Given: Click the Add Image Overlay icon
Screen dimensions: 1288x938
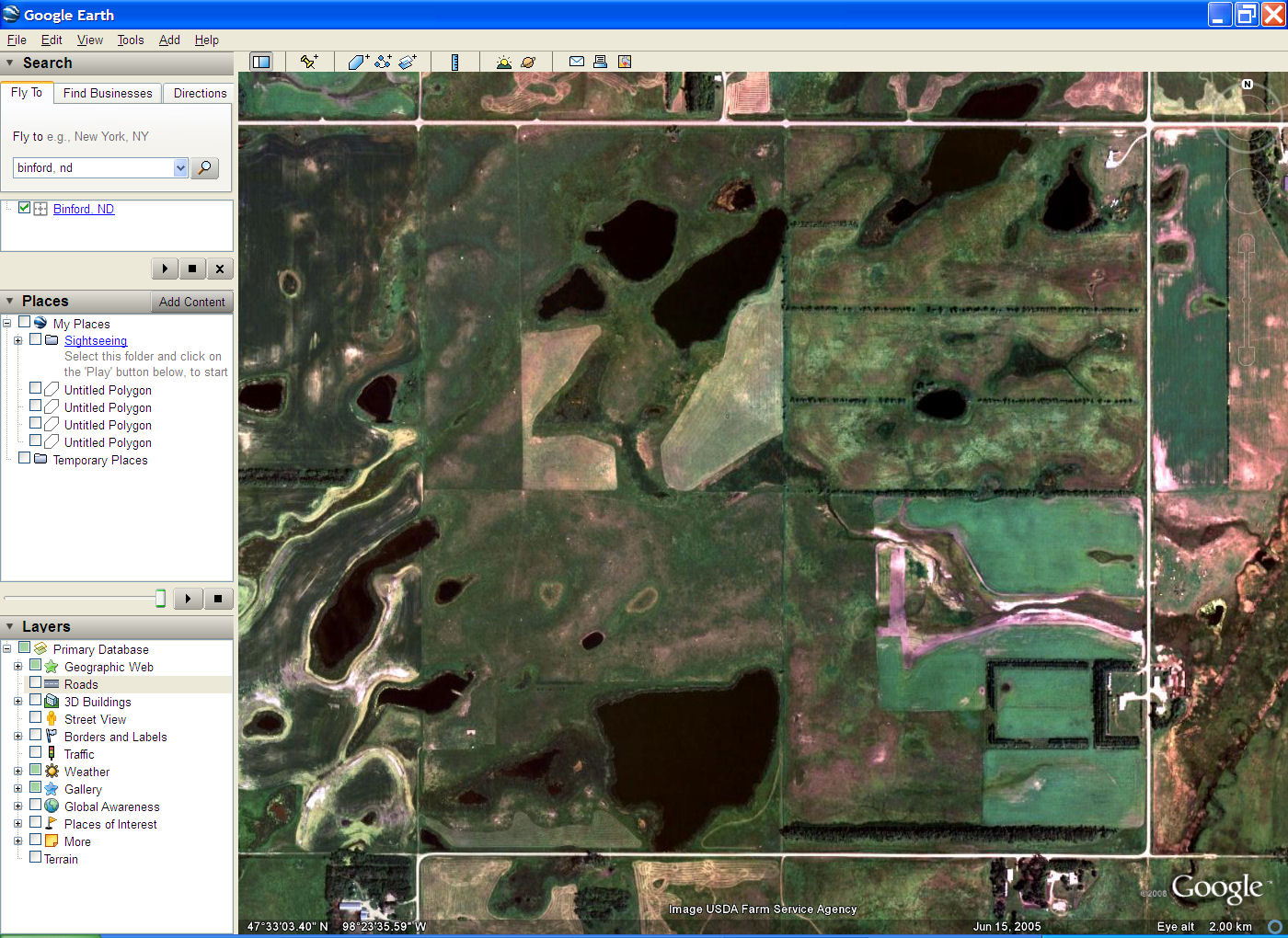Looking at the screenshot, I should point(408,62).
